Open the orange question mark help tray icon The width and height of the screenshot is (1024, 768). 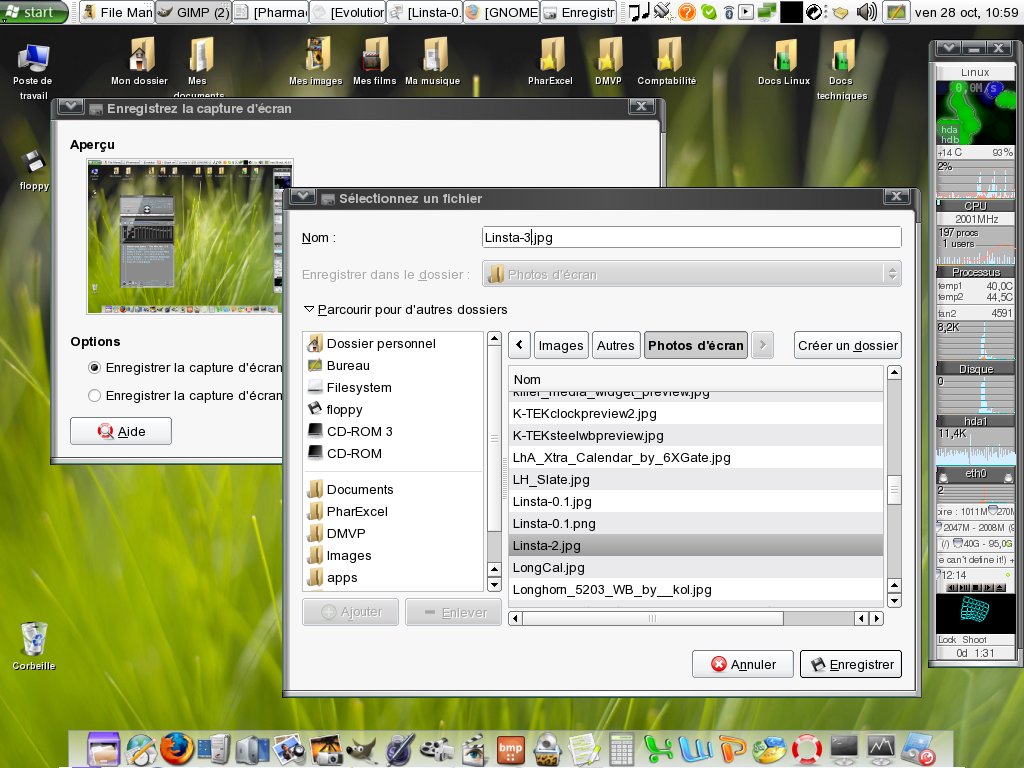[686, 12]
